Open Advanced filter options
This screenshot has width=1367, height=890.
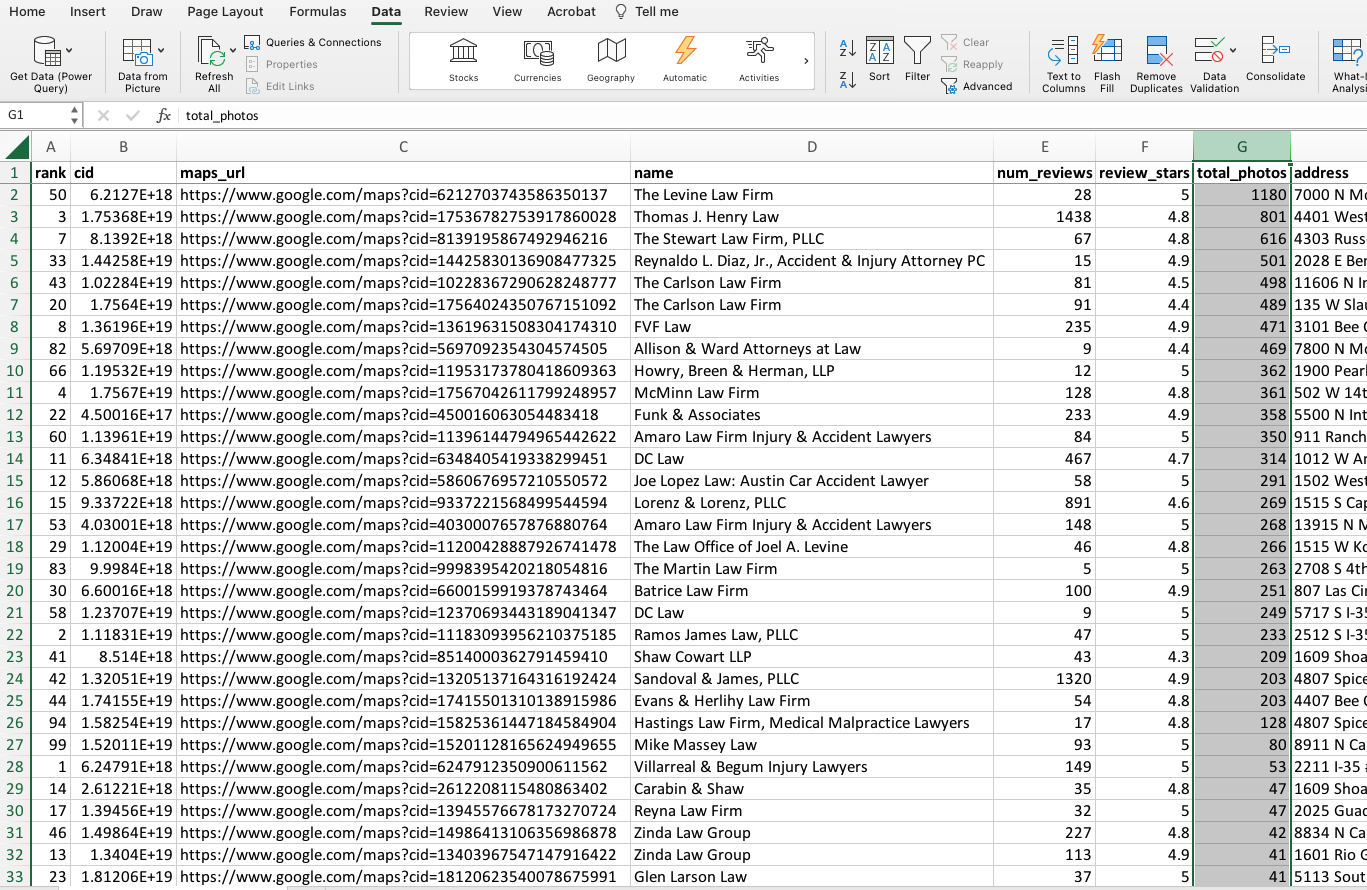pyautogui.click(x=977, y=86)
